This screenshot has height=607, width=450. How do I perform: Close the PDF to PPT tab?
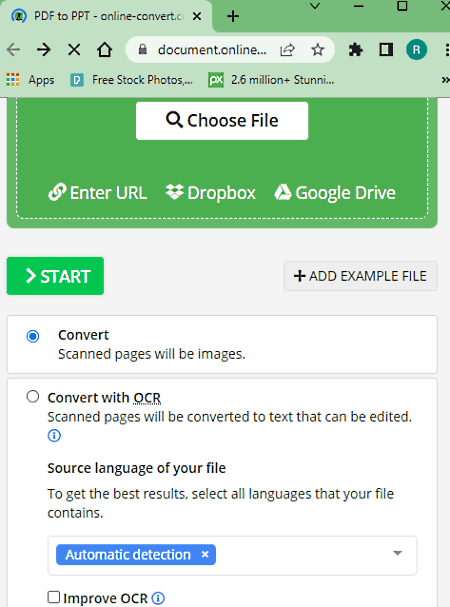[x=197, y=16]
